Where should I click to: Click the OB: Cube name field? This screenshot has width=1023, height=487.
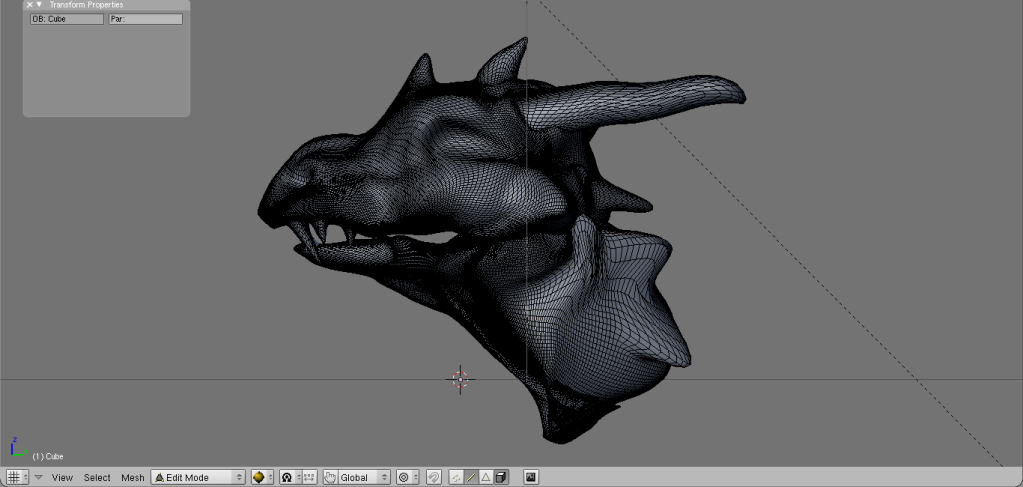pyautogui.click(x=66, y=19)
